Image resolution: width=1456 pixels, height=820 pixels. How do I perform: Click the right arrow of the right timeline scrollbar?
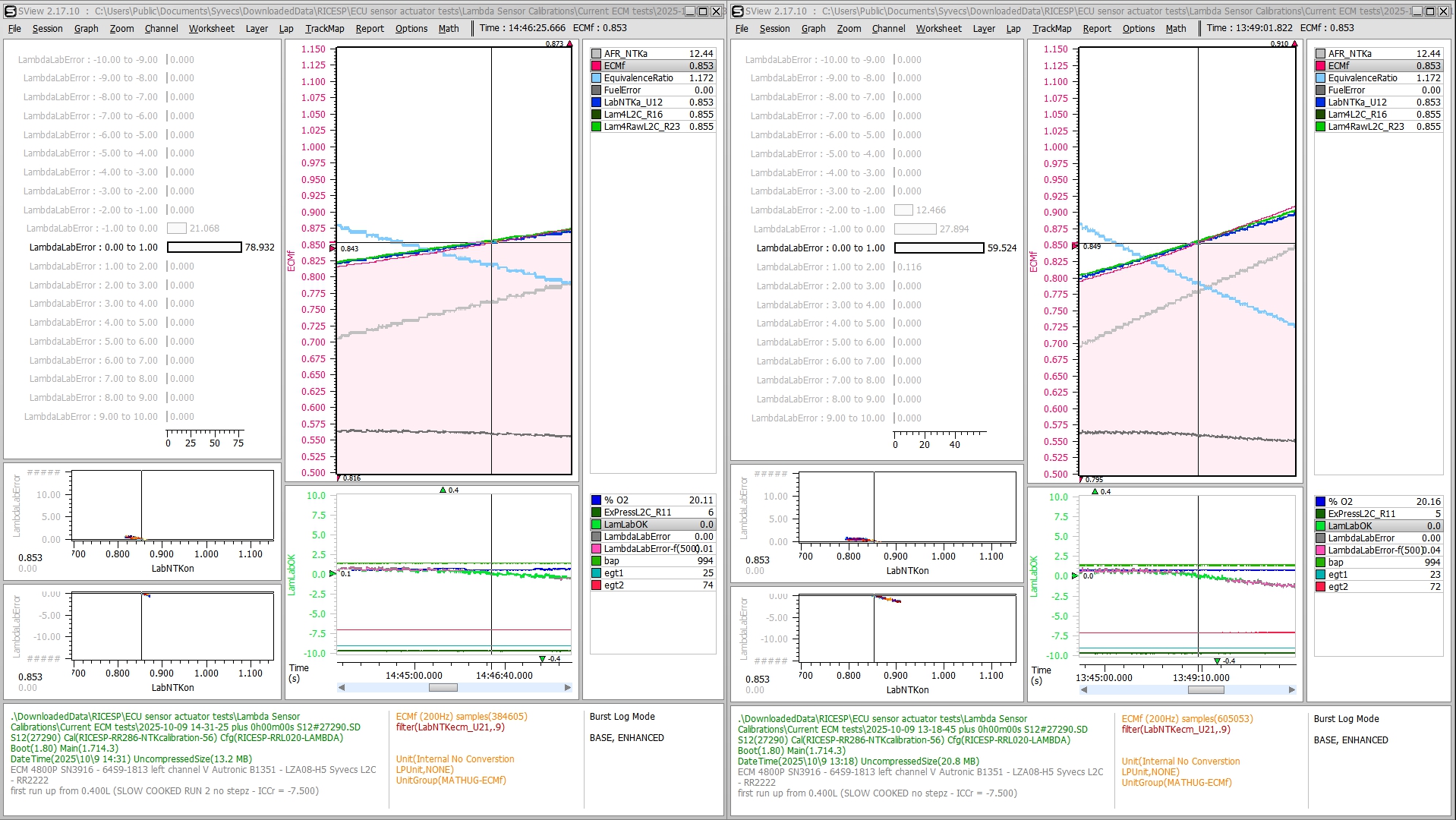pos(1291,689)
